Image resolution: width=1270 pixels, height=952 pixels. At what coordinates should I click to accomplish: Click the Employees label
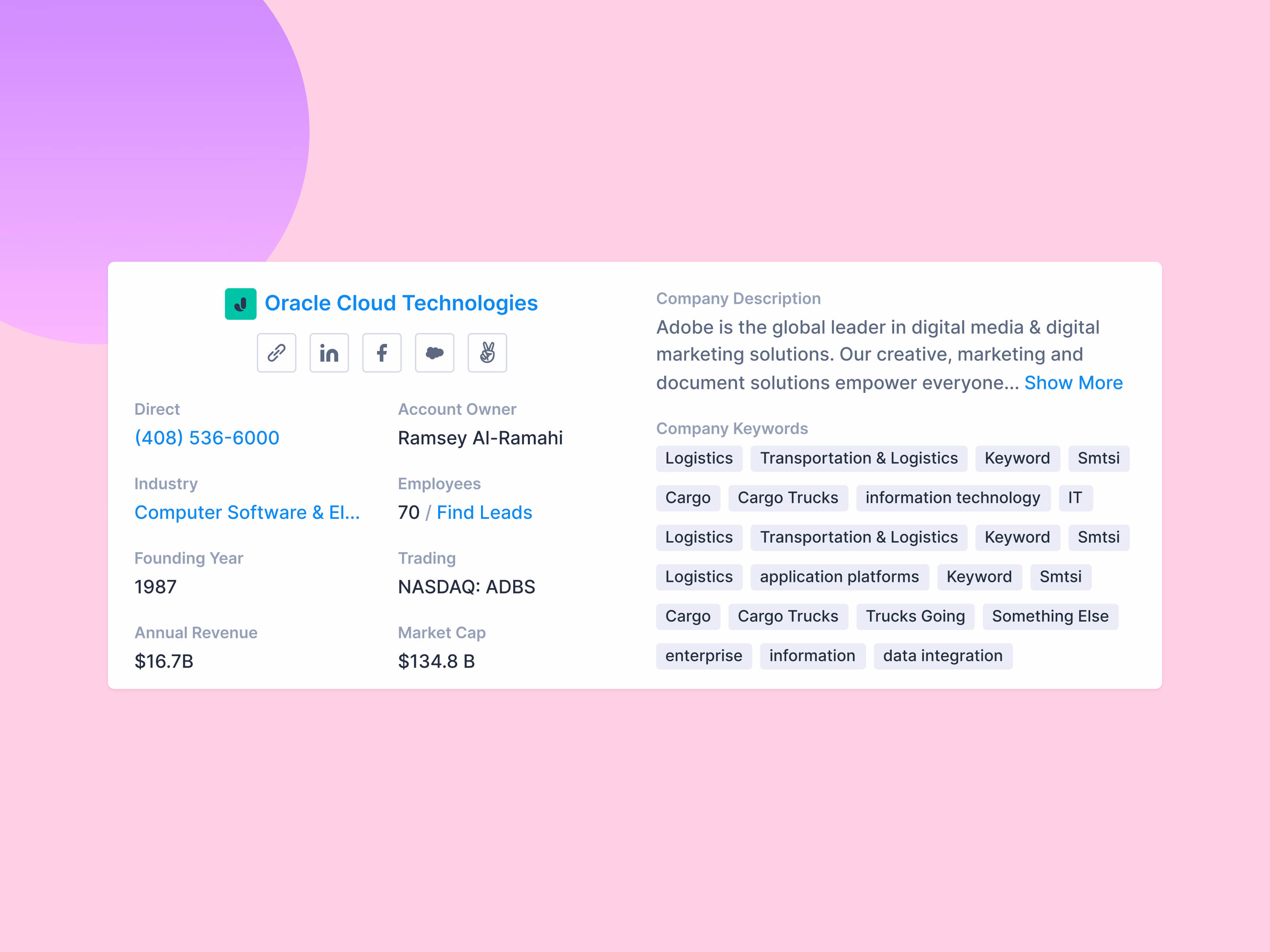pos(439,484)
